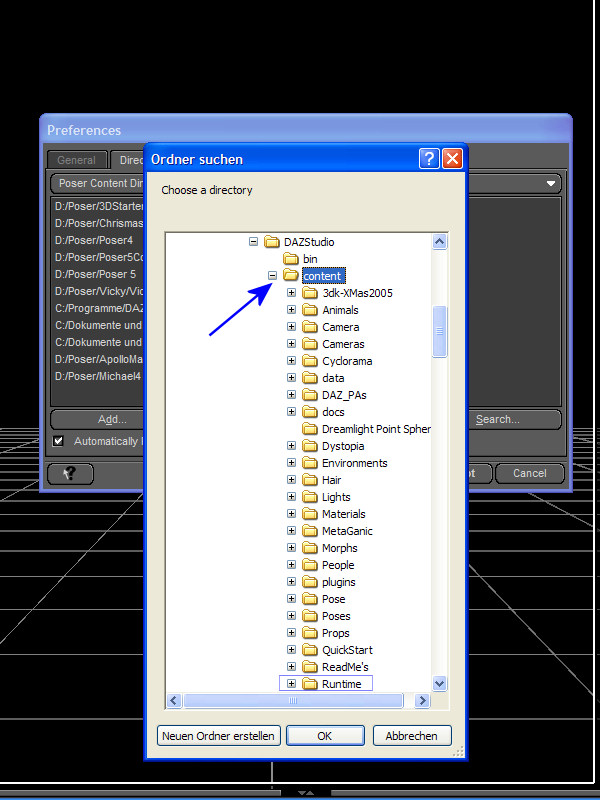The height and width of the screenshot is (800, 600).
Task: Select the D:/Poser/Michael4 directory entry
Action: coord(98,376)
